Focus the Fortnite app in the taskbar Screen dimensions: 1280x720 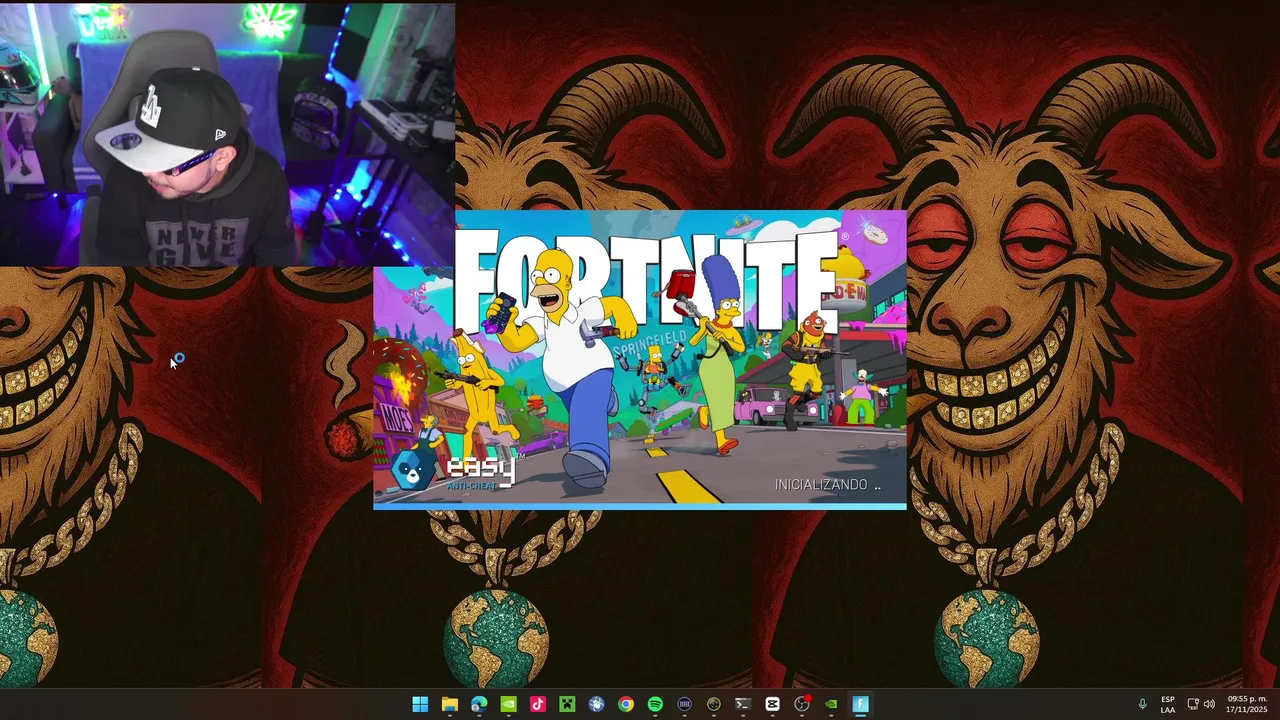[860, 704]
